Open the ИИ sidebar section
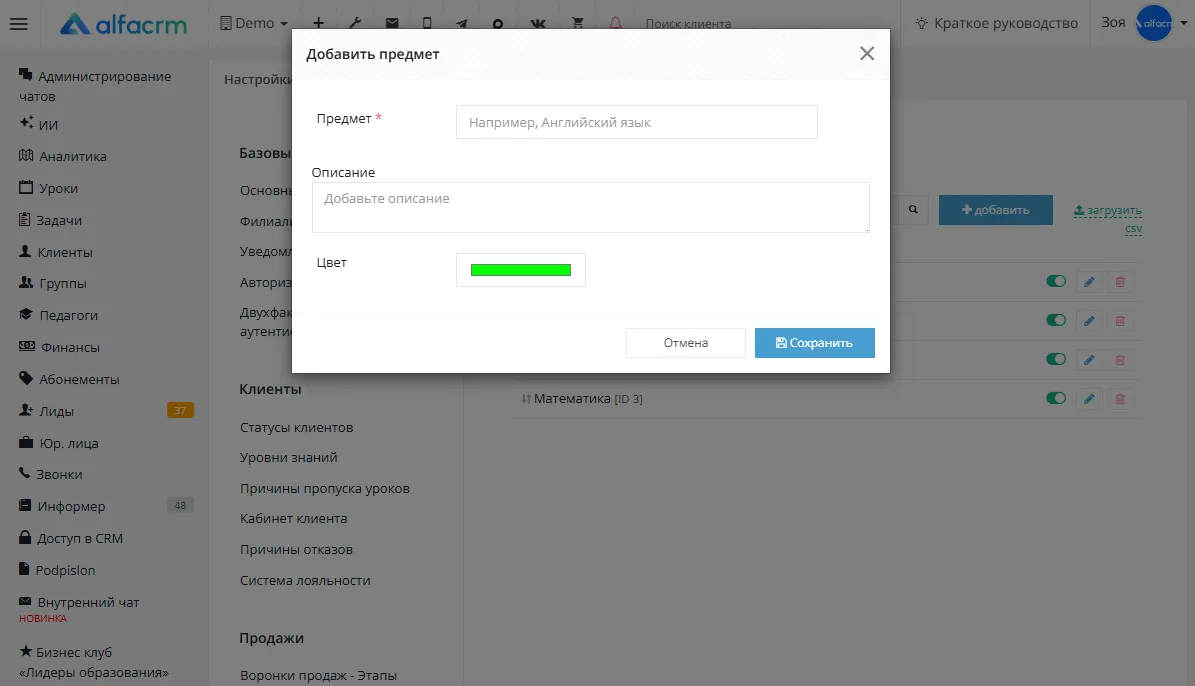Screen dimensions: 1195x686 (x=39, y=124)
